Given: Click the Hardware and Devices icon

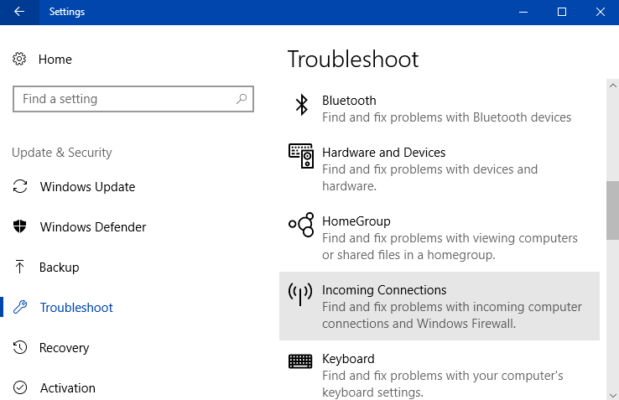Looking at the screenshot, I should click(301, 156).
